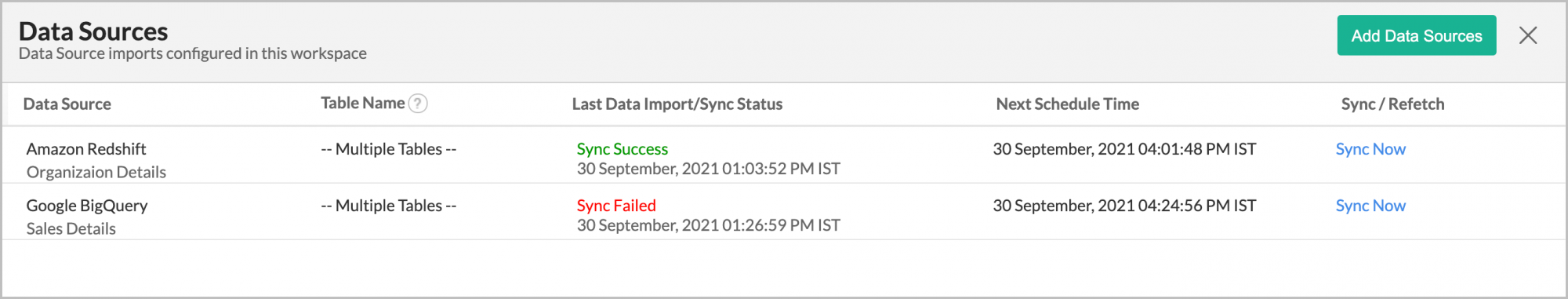Click the Sync Failed status text

coord(616,206)
